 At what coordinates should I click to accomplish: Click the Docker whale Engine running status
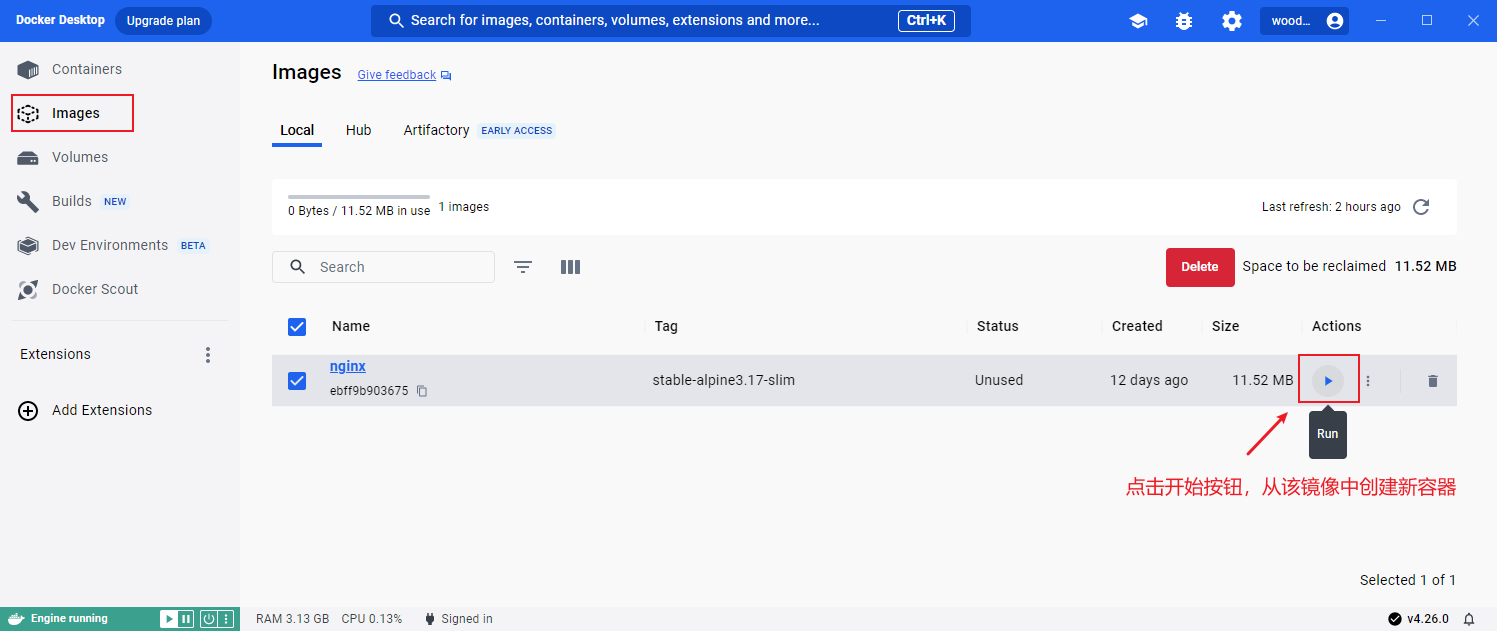(x=58, y=619)
